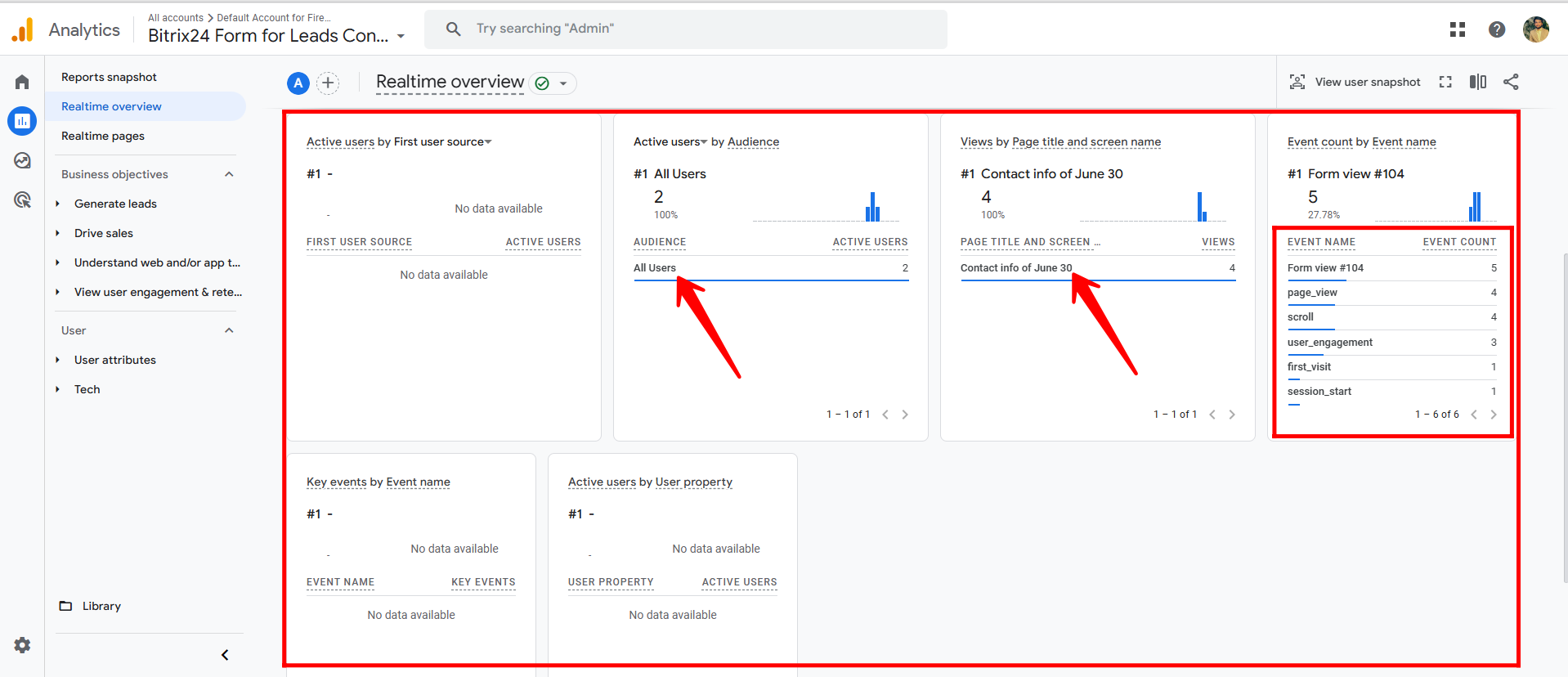The image size is (1568, 677).
Task: Click the EVENT COUNT column header
Action: pyautogui.click(x=1459, y=242)
